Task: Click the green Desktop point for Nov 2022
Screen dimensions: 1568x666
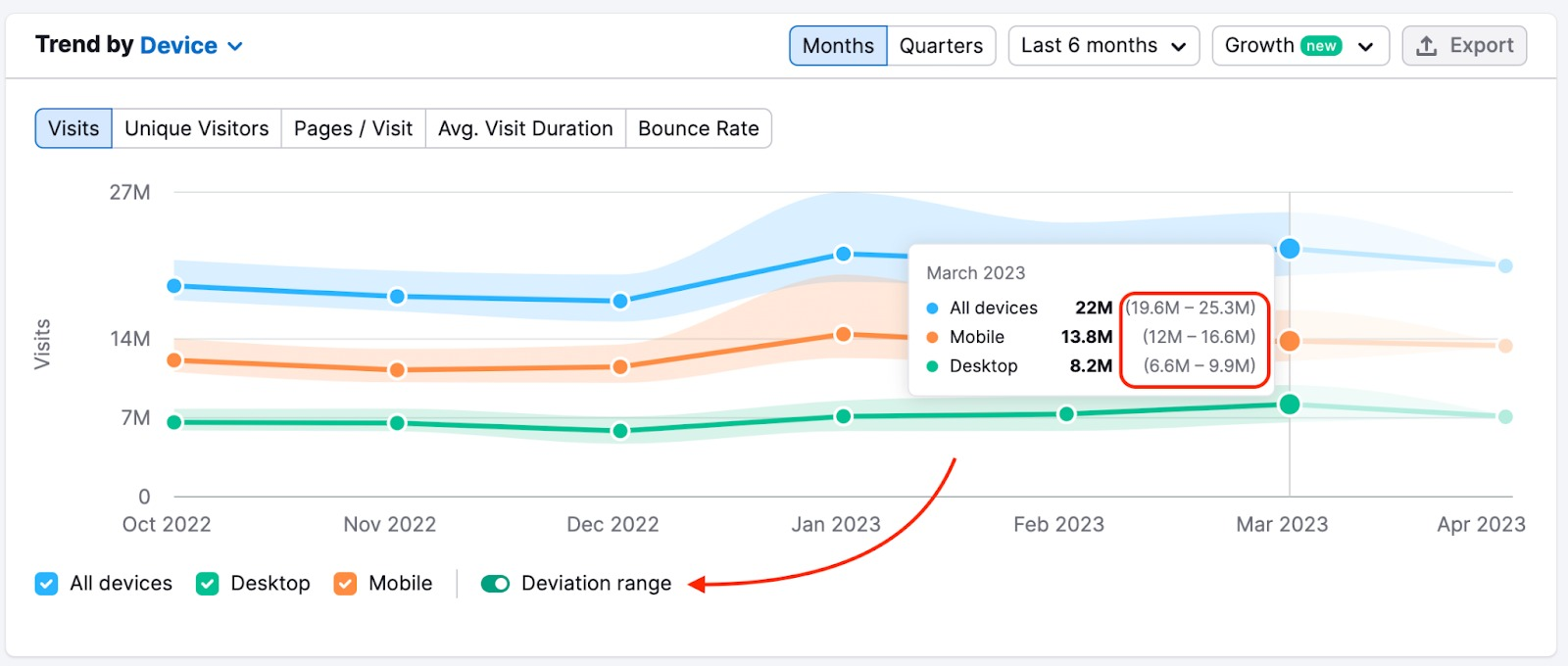Action: (397, 423)
